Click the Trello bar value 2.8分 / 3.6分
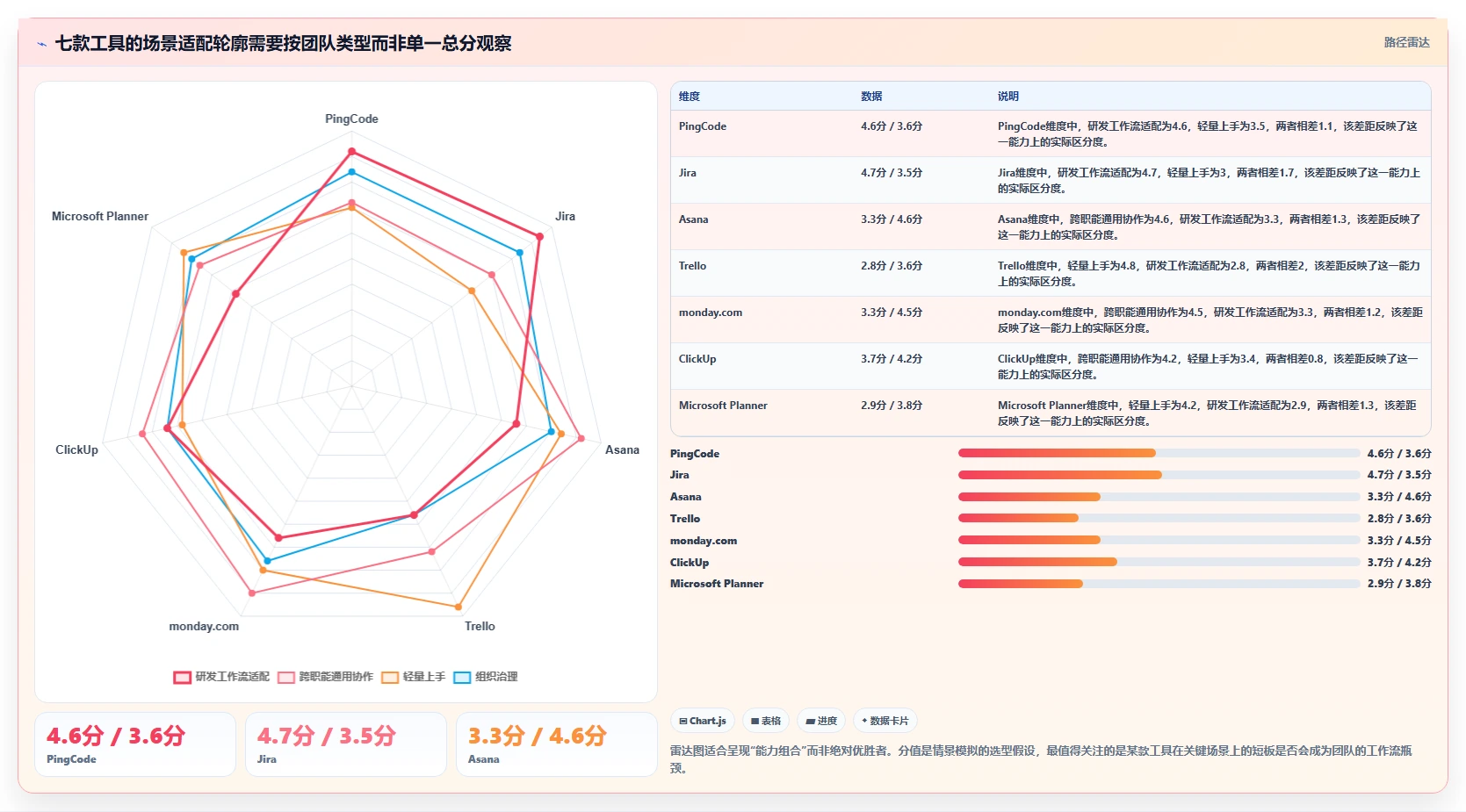The height and width of the screenshot is (812, 1466). (x=1399, y=519)
